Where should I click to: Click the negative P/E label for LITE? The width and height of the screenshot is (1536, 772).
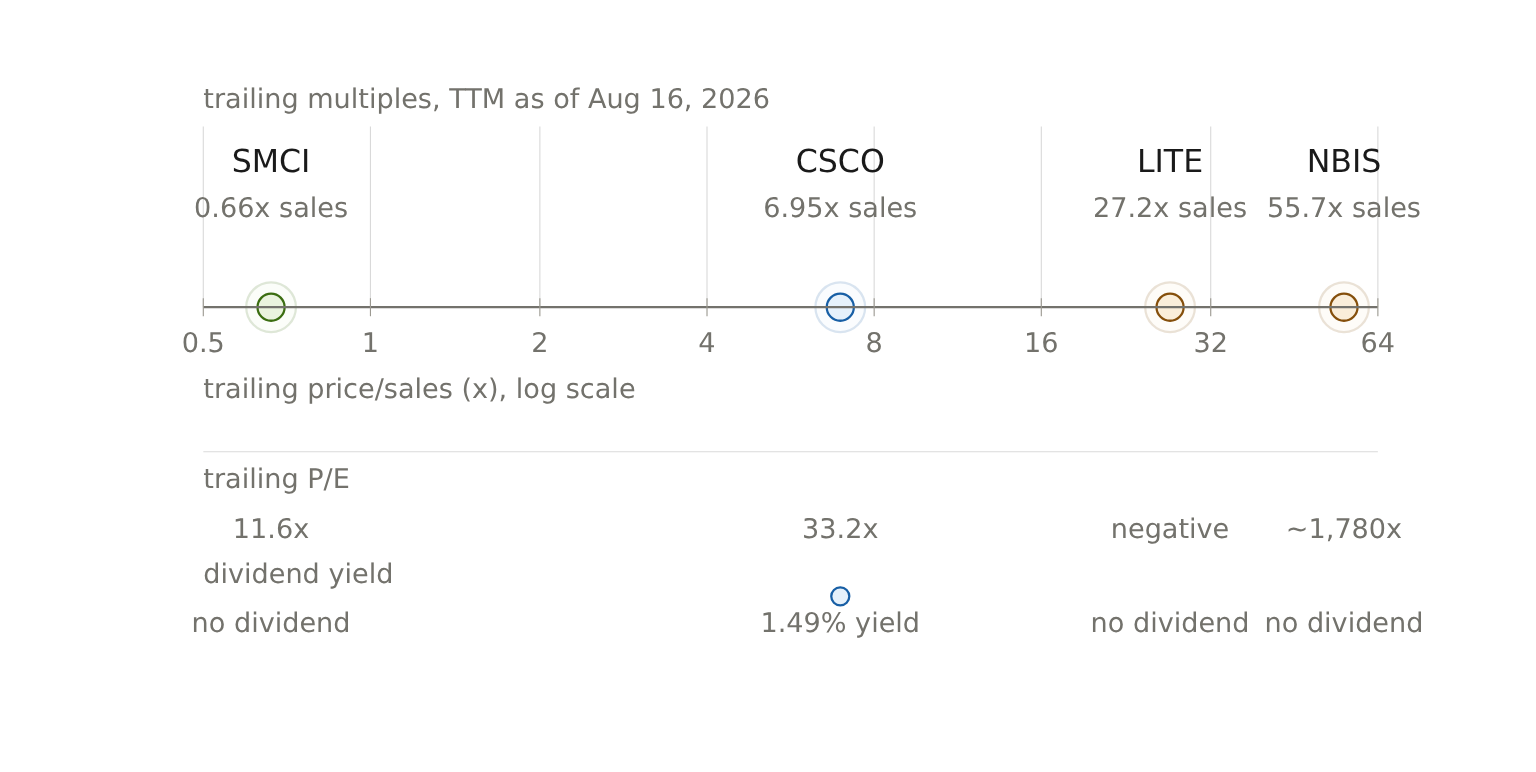point(1170,530)
